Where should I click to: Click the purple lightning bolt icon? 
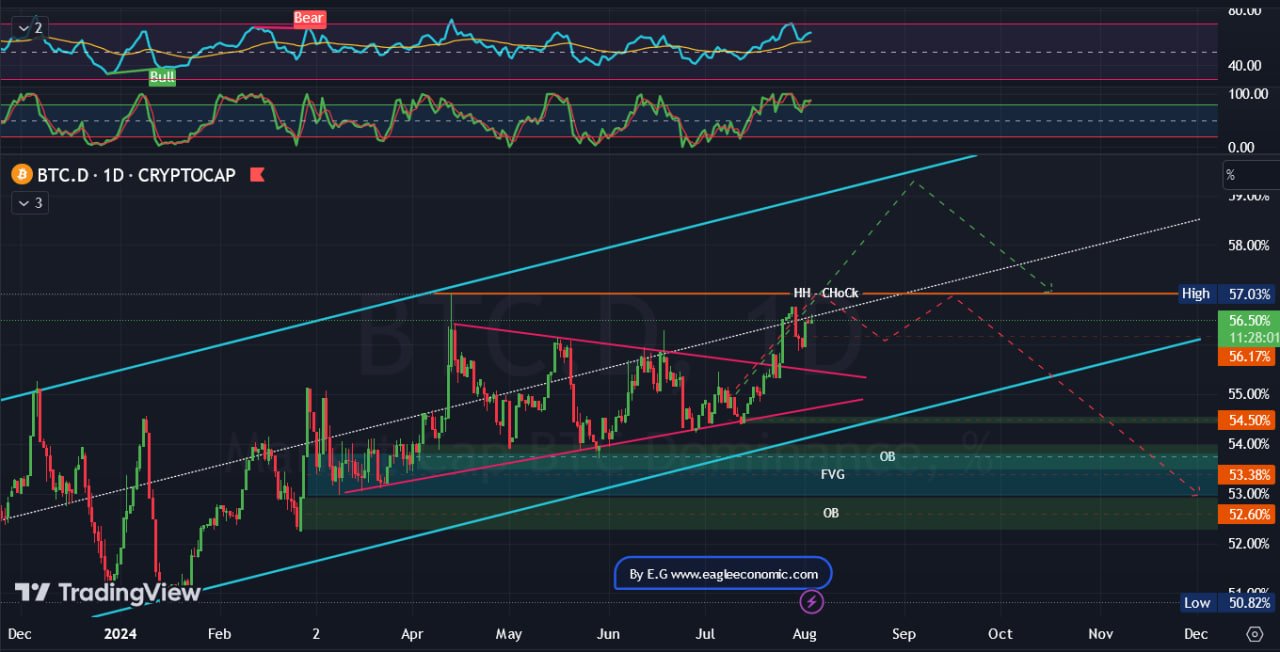812,602
